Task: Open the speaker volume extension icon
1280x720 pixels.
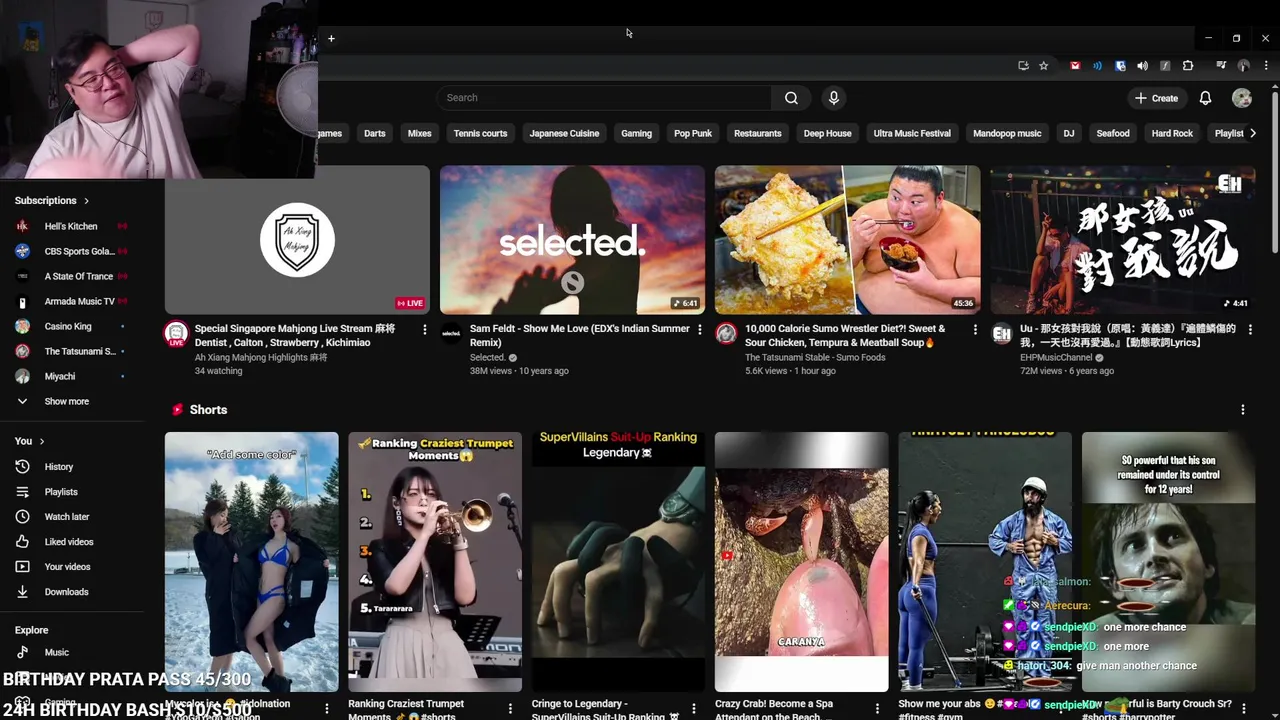Action: pyautogui.click(x=1142, y=66)
